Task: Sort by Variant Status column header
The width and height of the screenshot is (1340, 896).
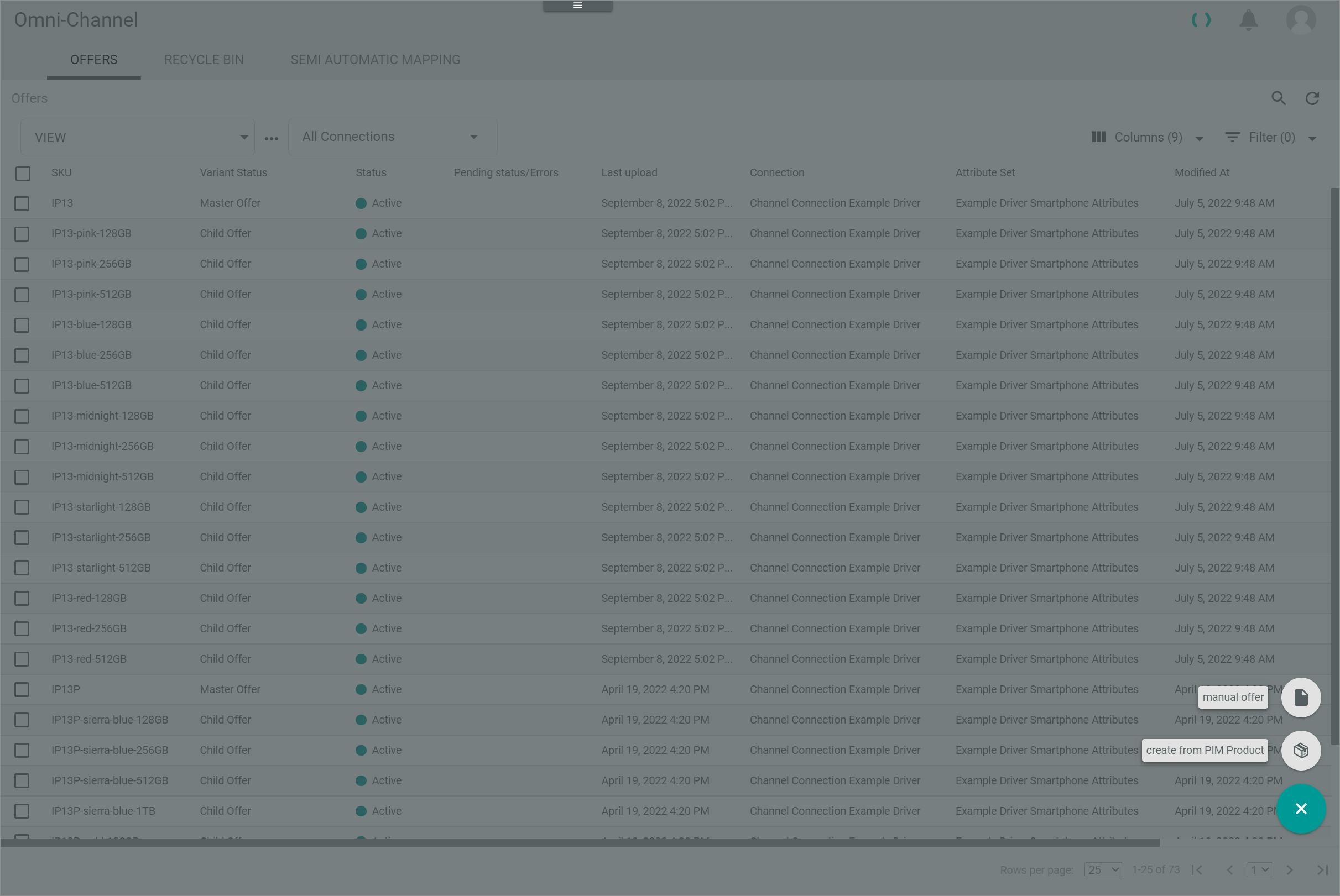Action: [x=233, y=172]
